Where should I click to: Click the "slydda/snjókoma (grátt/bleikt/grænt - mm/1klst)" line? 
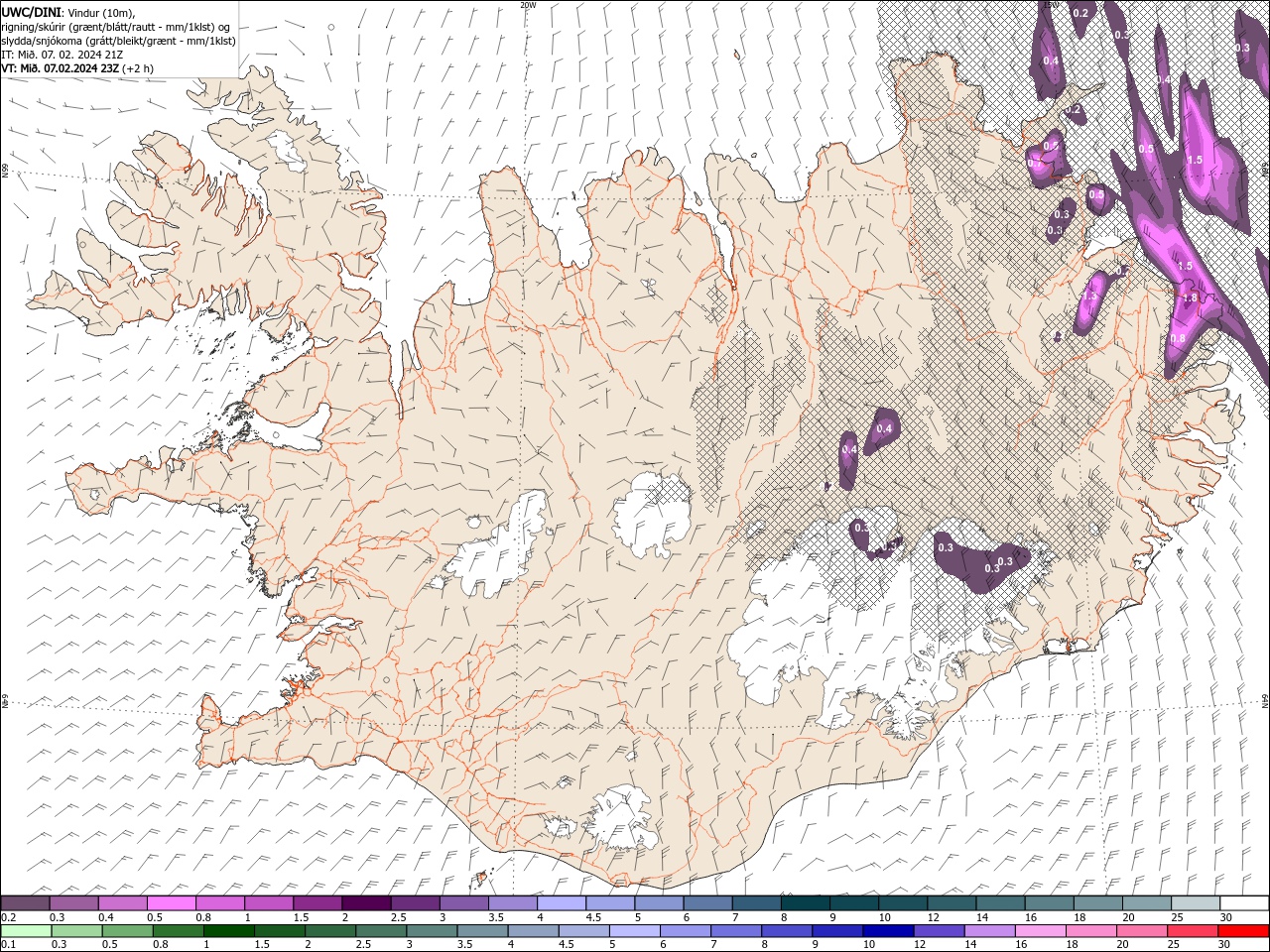click(119, 41)
